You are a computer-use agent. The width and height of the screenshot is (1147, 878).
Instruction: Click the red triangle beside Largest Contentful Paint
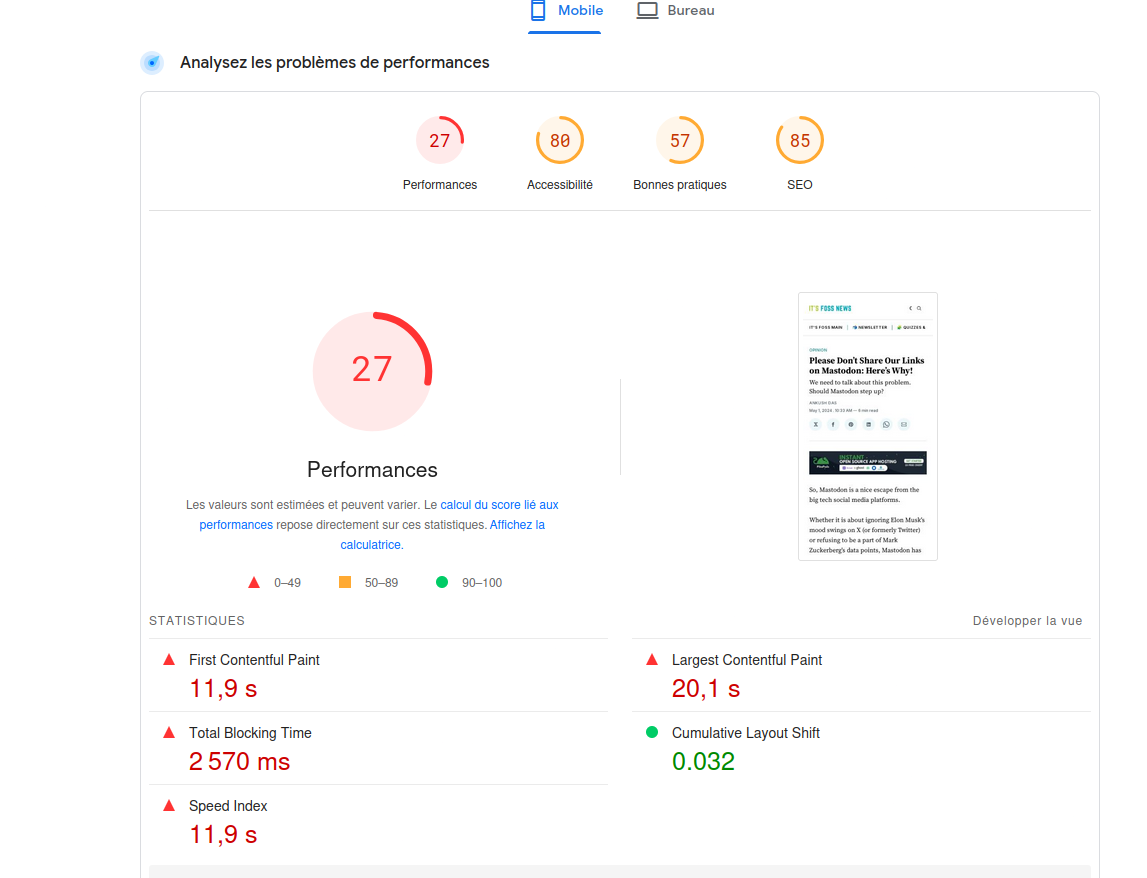tap(652, 660)
